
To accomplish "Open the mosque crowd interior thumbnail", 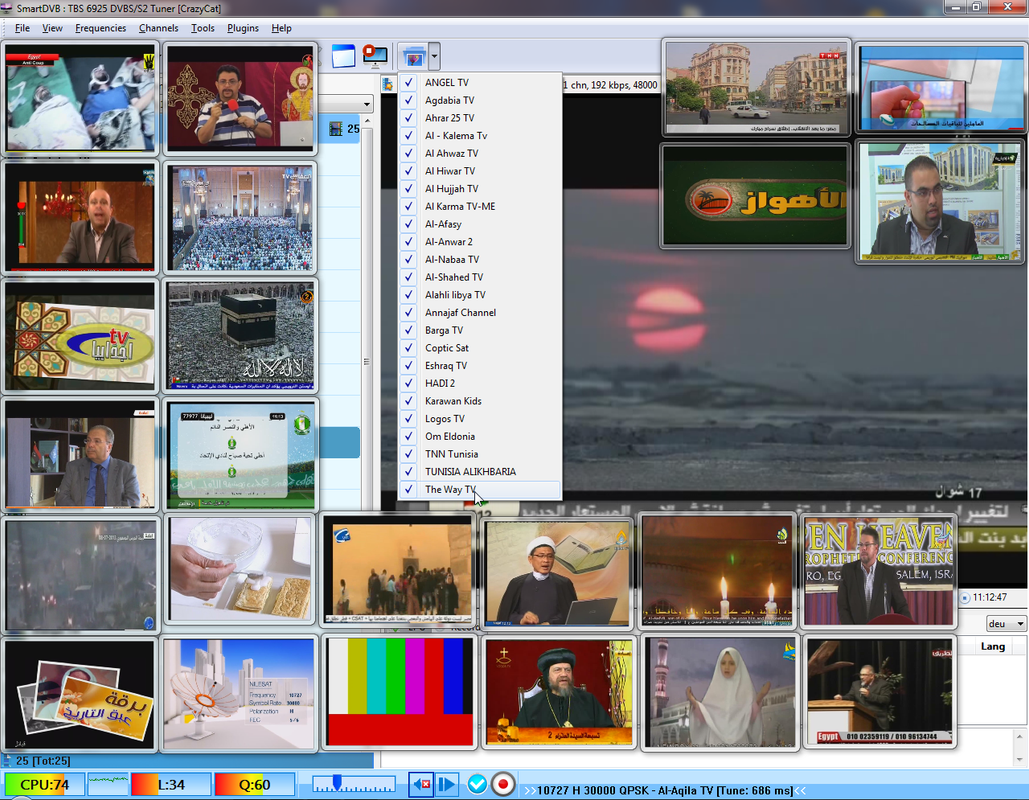I will tap(240, 218).
